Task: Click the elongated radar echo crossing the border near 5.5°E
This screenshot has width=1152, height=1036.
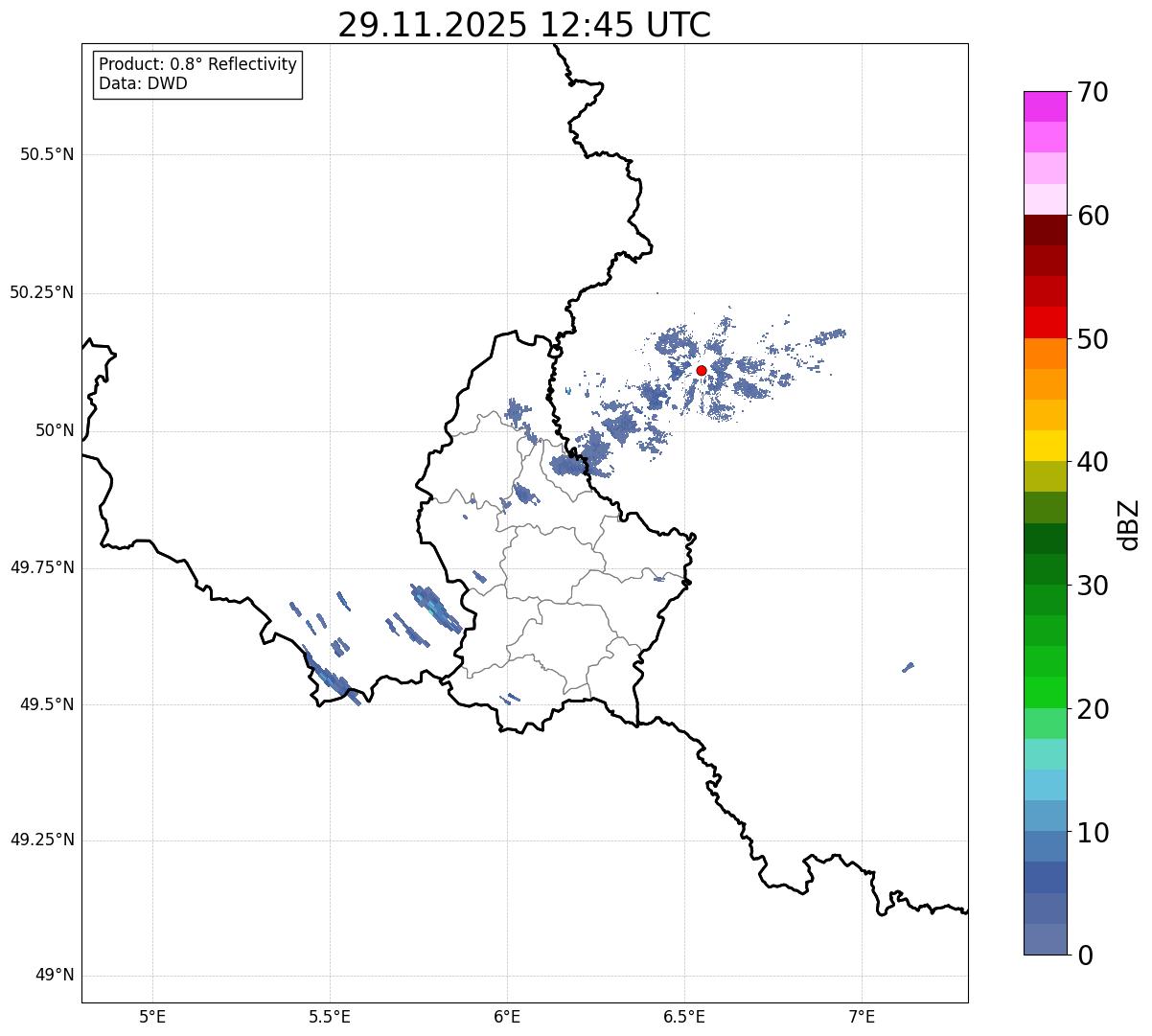Action: (x=333, y=678)
